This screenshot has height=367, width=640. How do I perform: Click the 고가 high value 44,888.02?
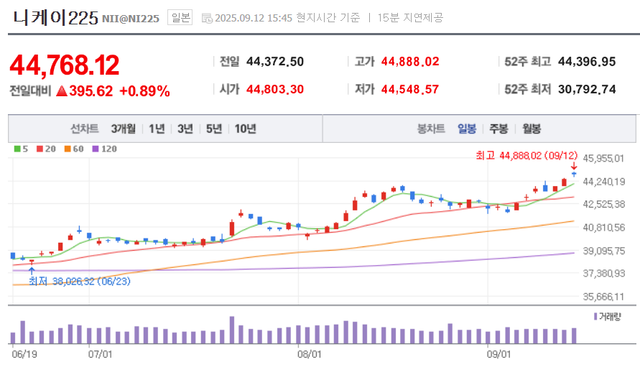click(410, 62)
